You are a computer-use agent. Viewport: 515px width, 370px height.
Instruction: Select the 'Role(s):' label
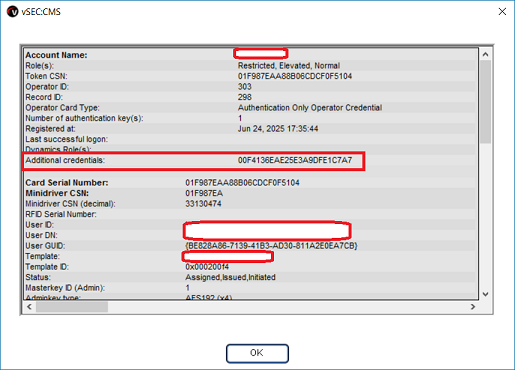(39, 66)
